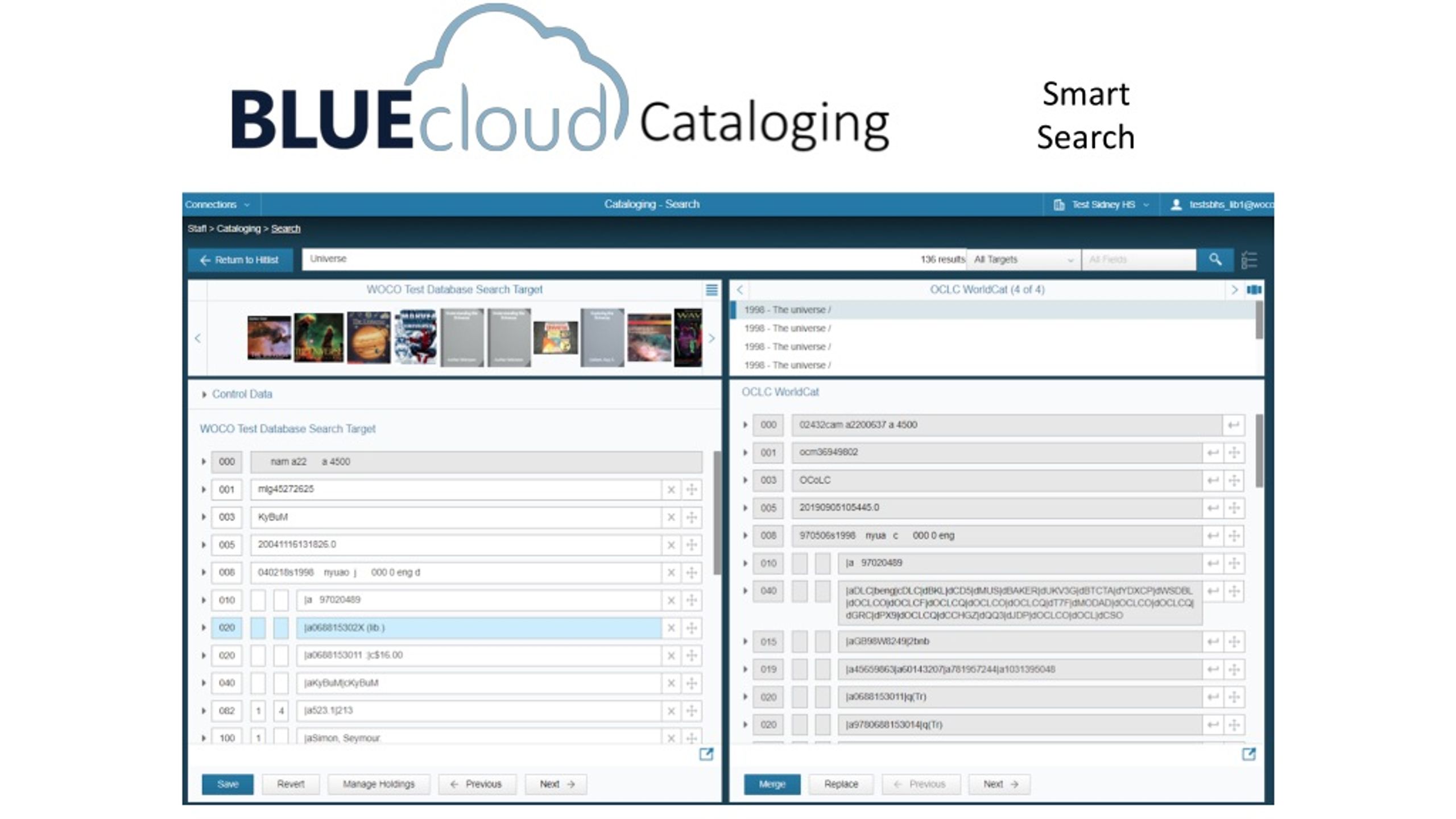Click the OCLC results list scrollbar
The height and width of the screenshot is (819, 1456).
click(1259, 320)
